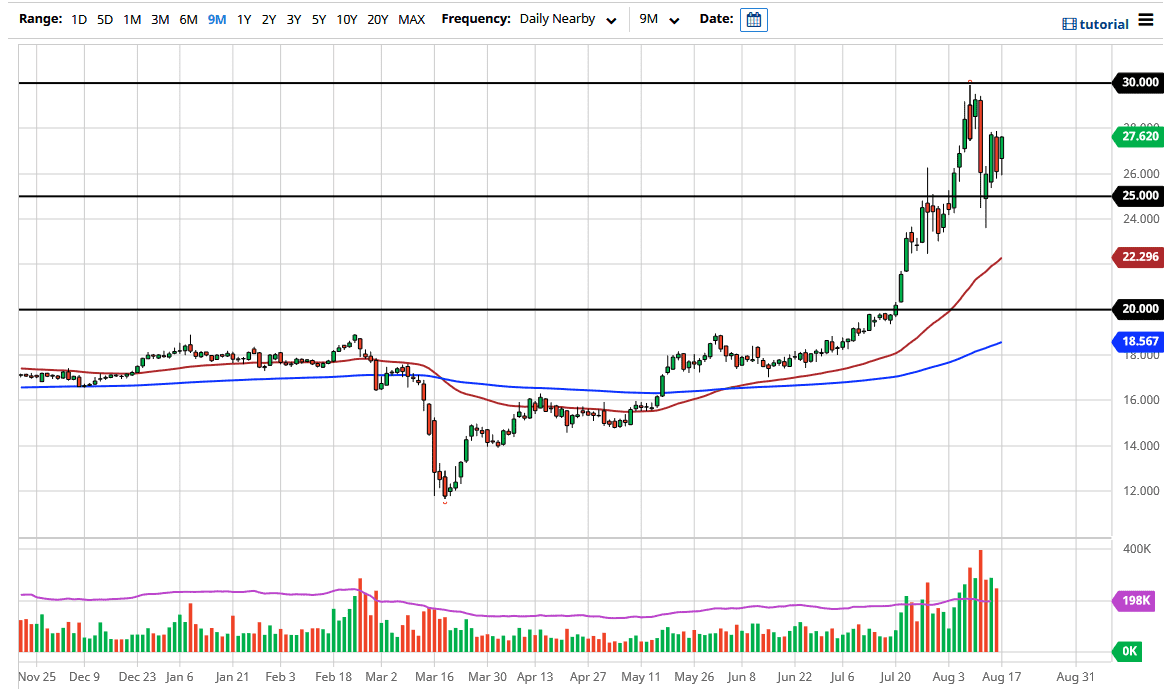Click the Nov 25 date axis label
The height and width of the screenshot is (694, 1166).
coord(37,677)
